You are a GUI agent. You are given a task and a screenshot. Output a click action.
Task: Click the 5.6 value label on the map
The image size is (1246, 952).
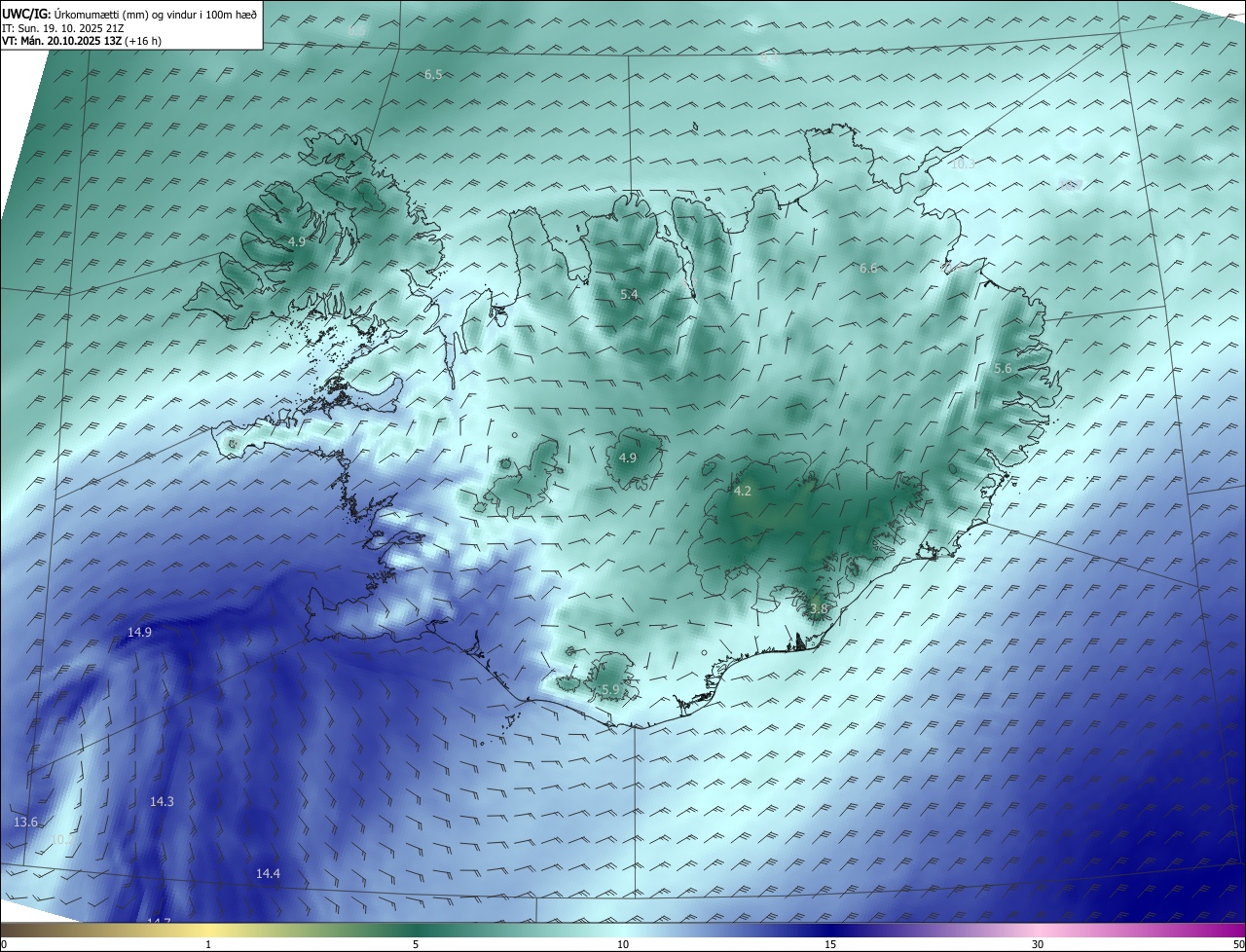pos(1003,369)
